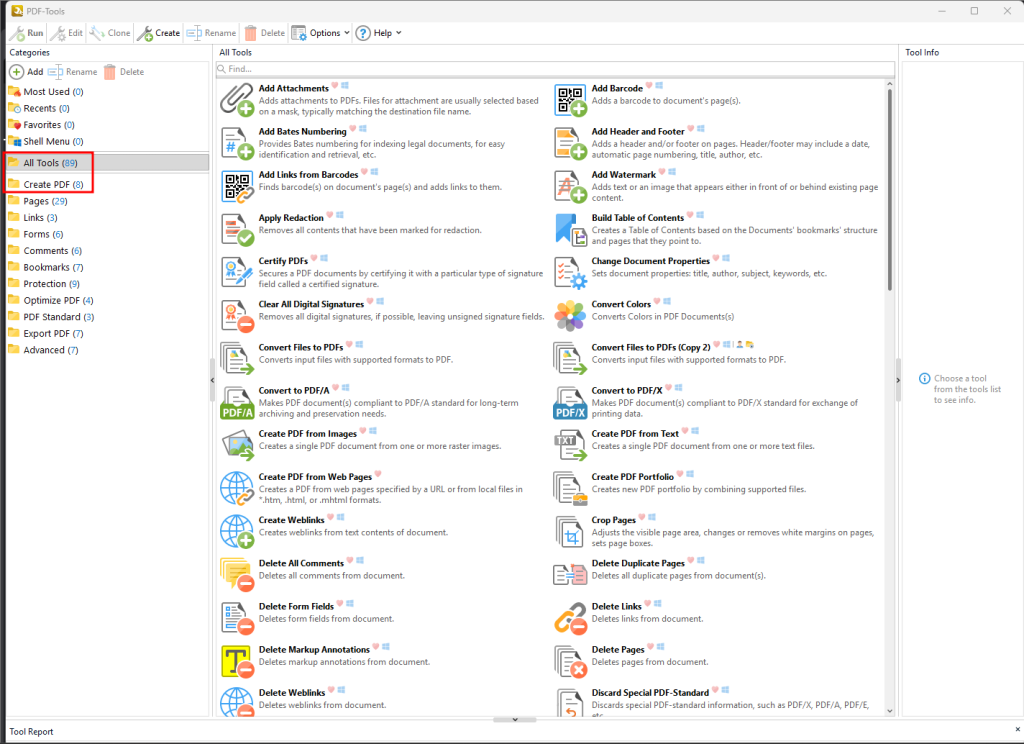Viewport: 1024px width, 744px height.
Task: Select the Delete Duplicate Pages icon
Action: coord(570,575)
